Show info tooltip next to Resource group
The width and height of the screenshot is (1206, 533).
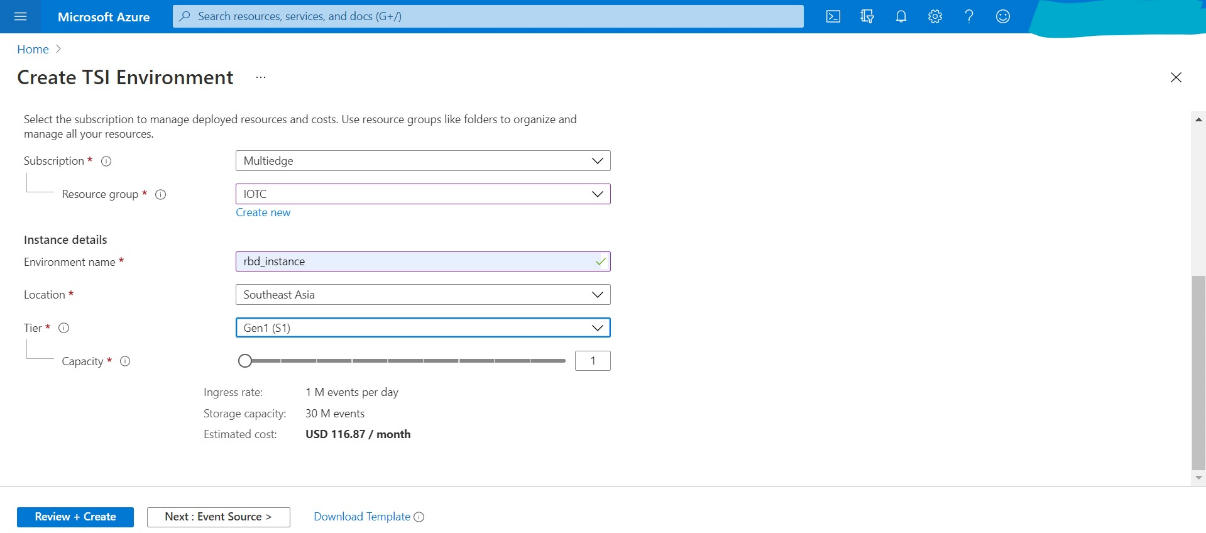tap(160, 195)
